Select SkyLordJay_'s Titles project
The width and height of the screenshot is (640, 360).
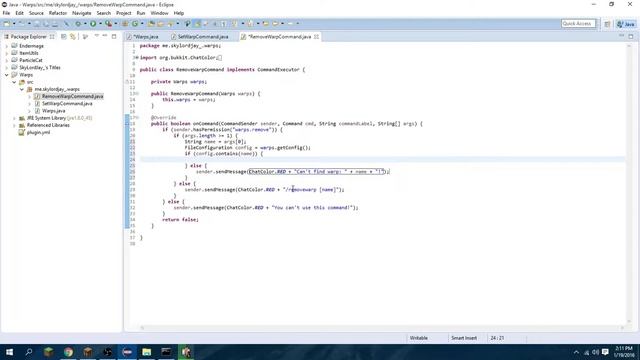[40, 68]
